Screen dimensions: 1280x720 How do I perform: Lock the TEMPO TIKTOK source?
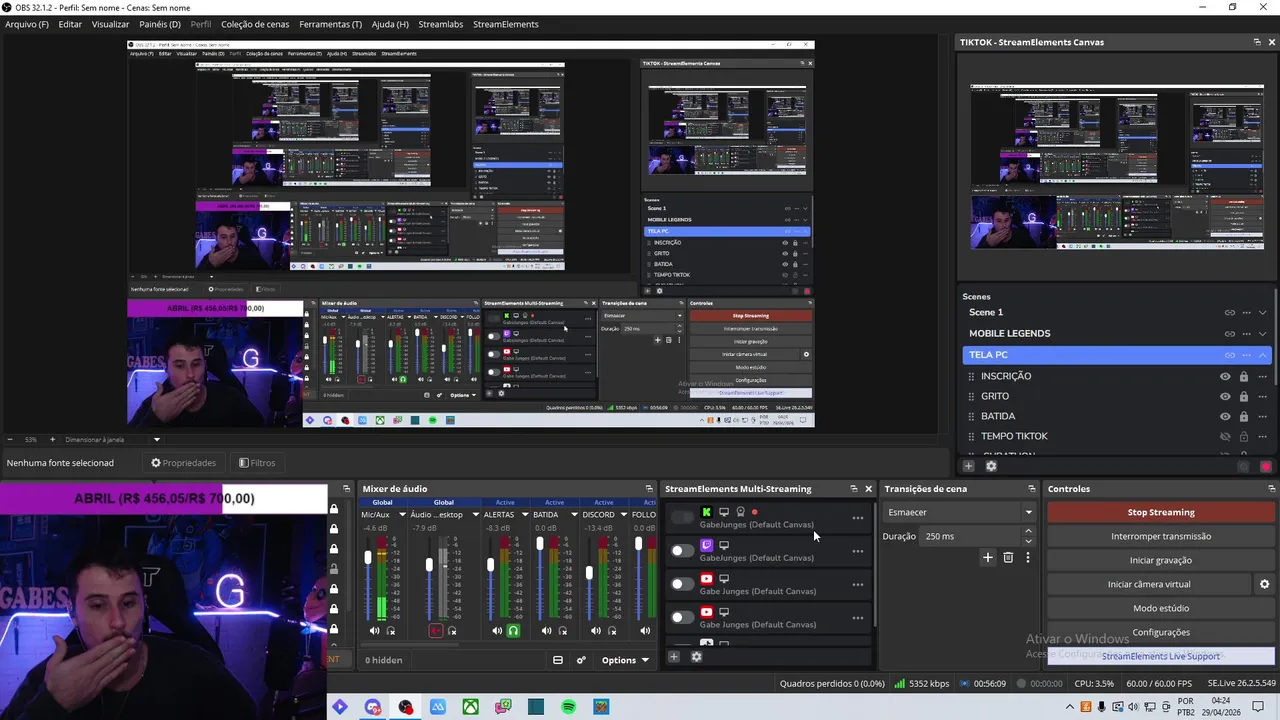(x=1244, y=437)
